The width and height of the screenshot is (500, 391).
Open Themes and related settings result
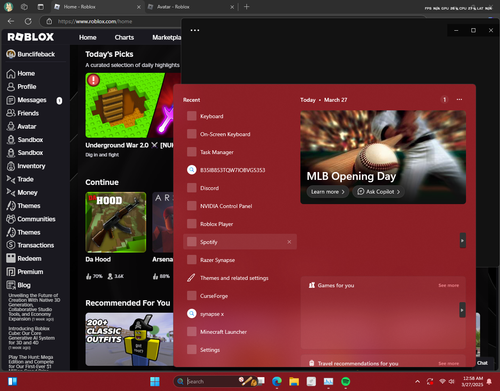240,278
